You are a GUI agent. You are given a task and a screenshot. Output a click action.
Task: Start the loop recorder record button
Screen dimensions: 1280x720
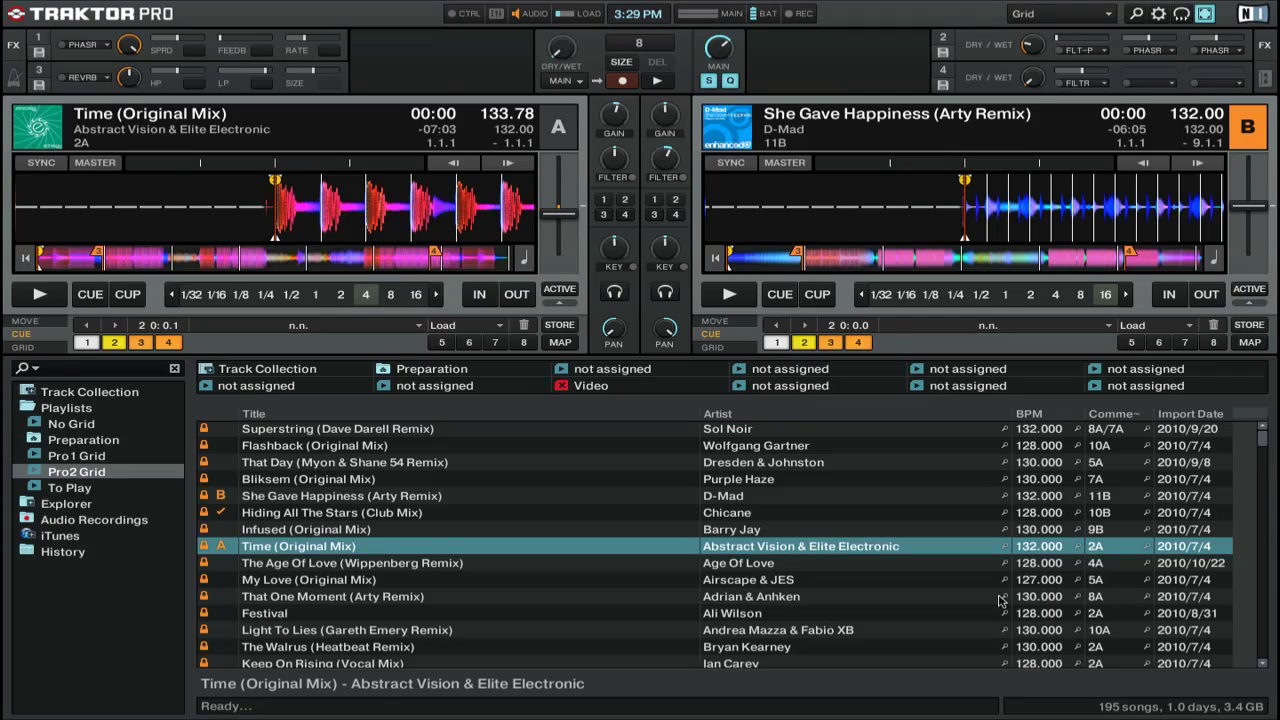[x=622, y=81]
